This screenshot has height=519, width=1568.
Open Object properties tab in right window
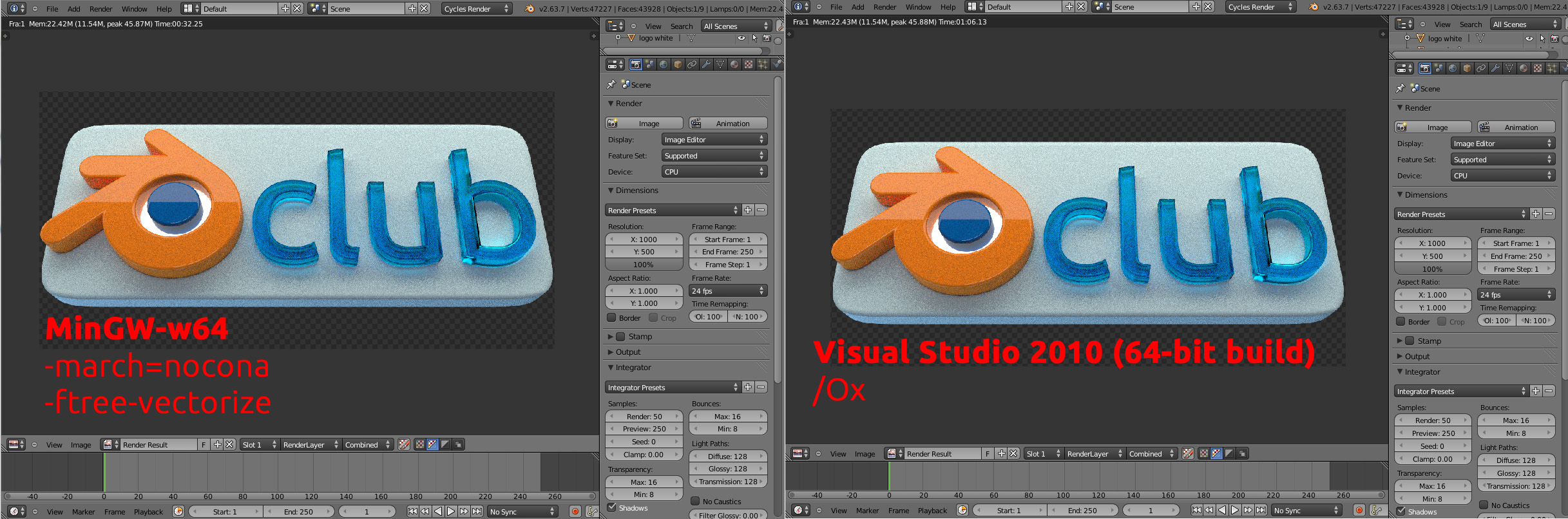(1467, 68)
